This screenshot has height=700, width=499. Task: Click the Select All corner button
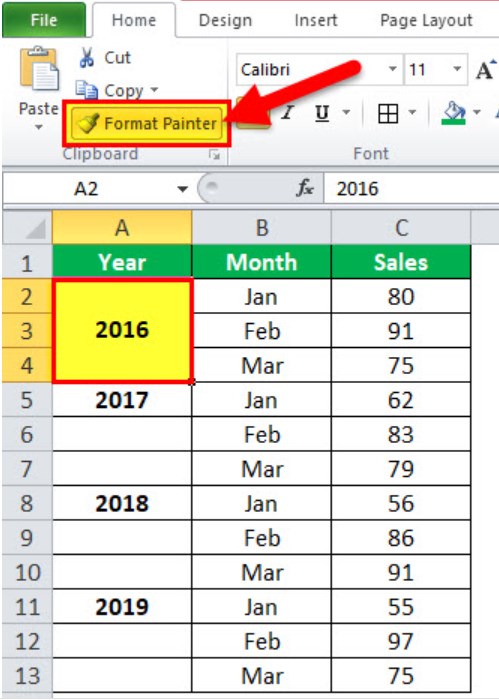[x=27, y=228]
